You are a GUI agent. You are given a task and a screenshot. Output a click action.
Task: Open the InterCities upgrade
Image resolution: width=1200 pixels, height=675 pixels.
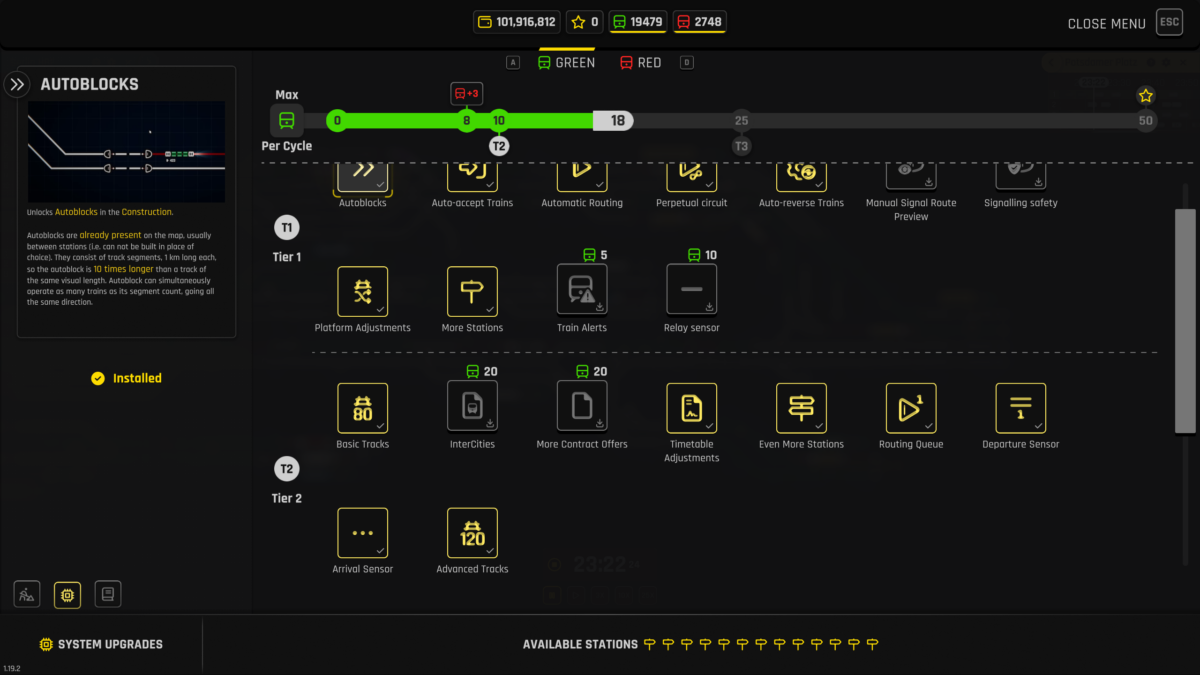click(x=471, y=408)
